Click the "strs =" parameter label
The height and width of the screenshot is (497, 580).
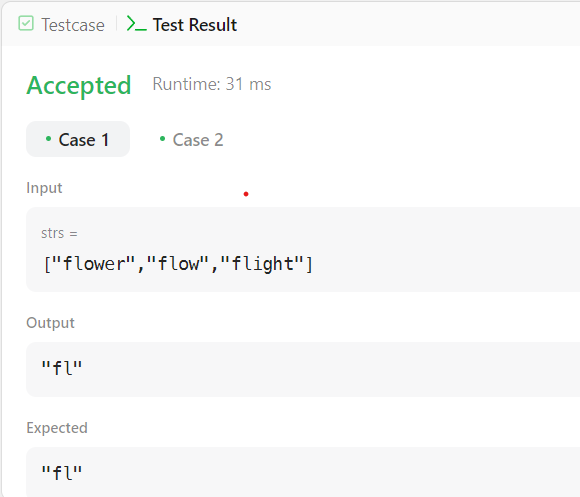59,233
